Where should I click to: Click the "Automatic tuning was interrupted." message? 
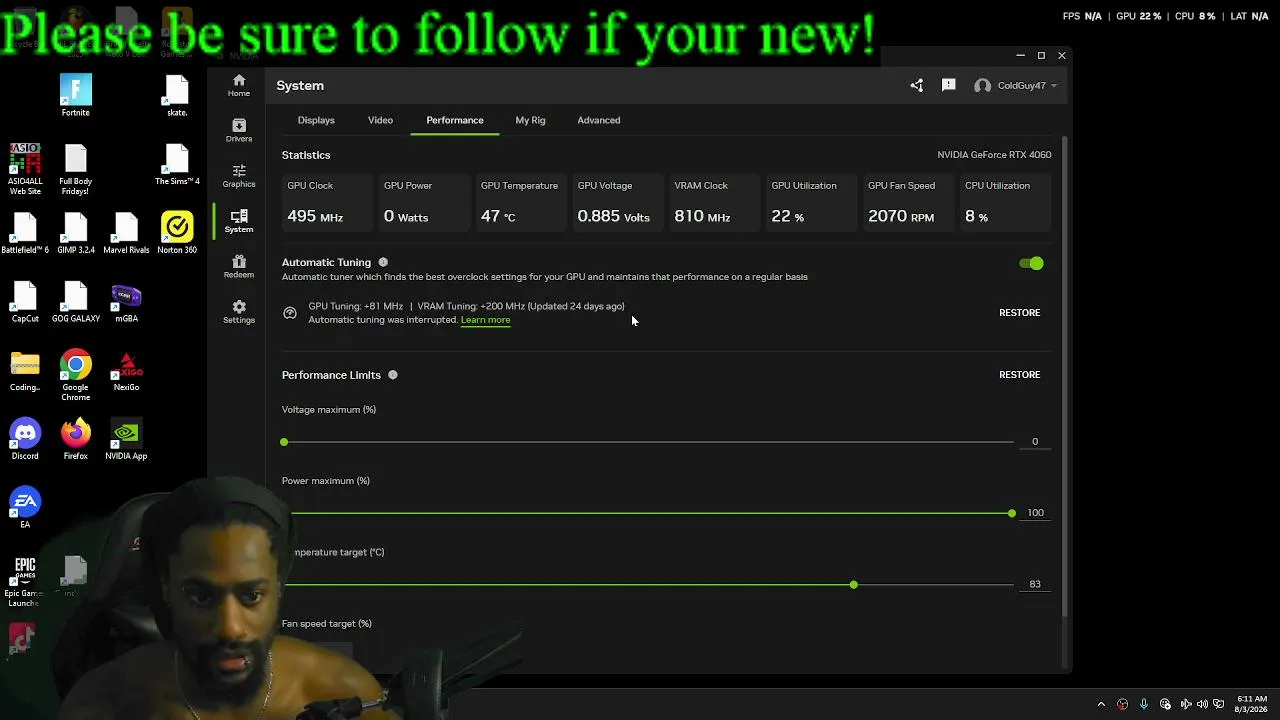[383, 320]
